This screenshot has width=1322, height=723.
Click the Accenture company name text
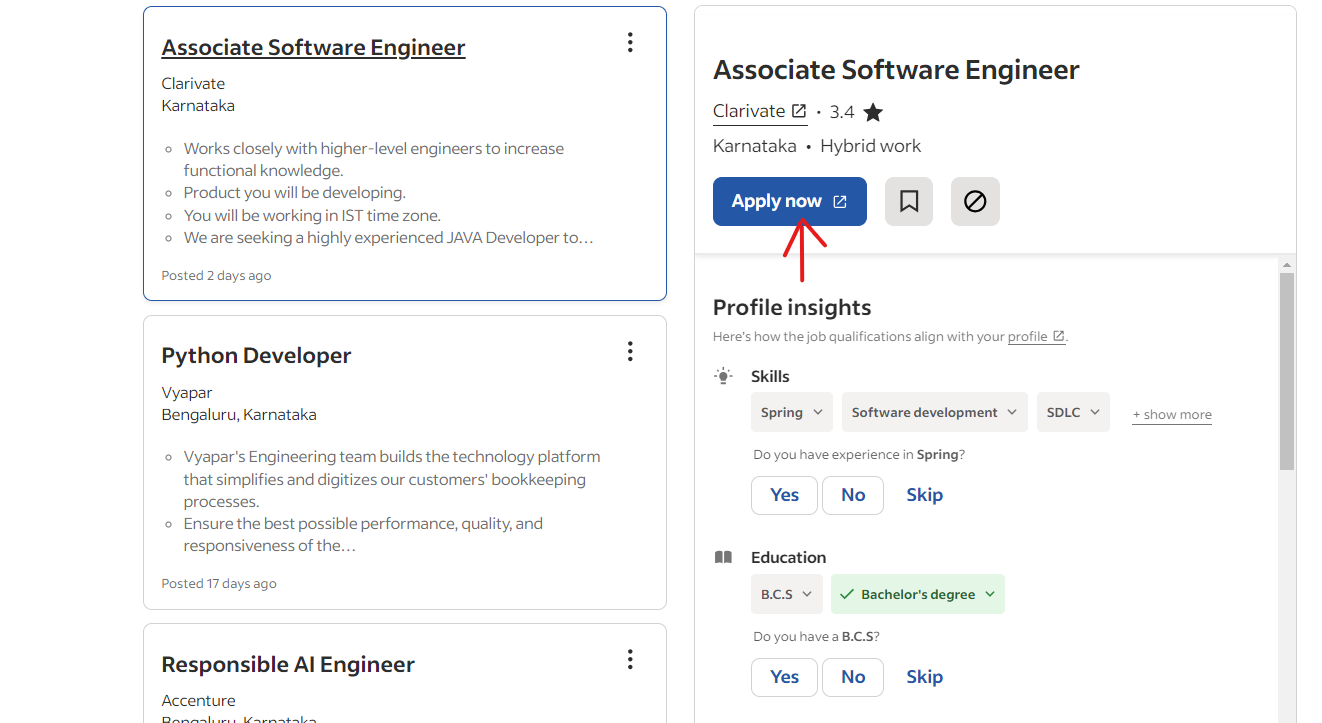[x=198, y=700]
